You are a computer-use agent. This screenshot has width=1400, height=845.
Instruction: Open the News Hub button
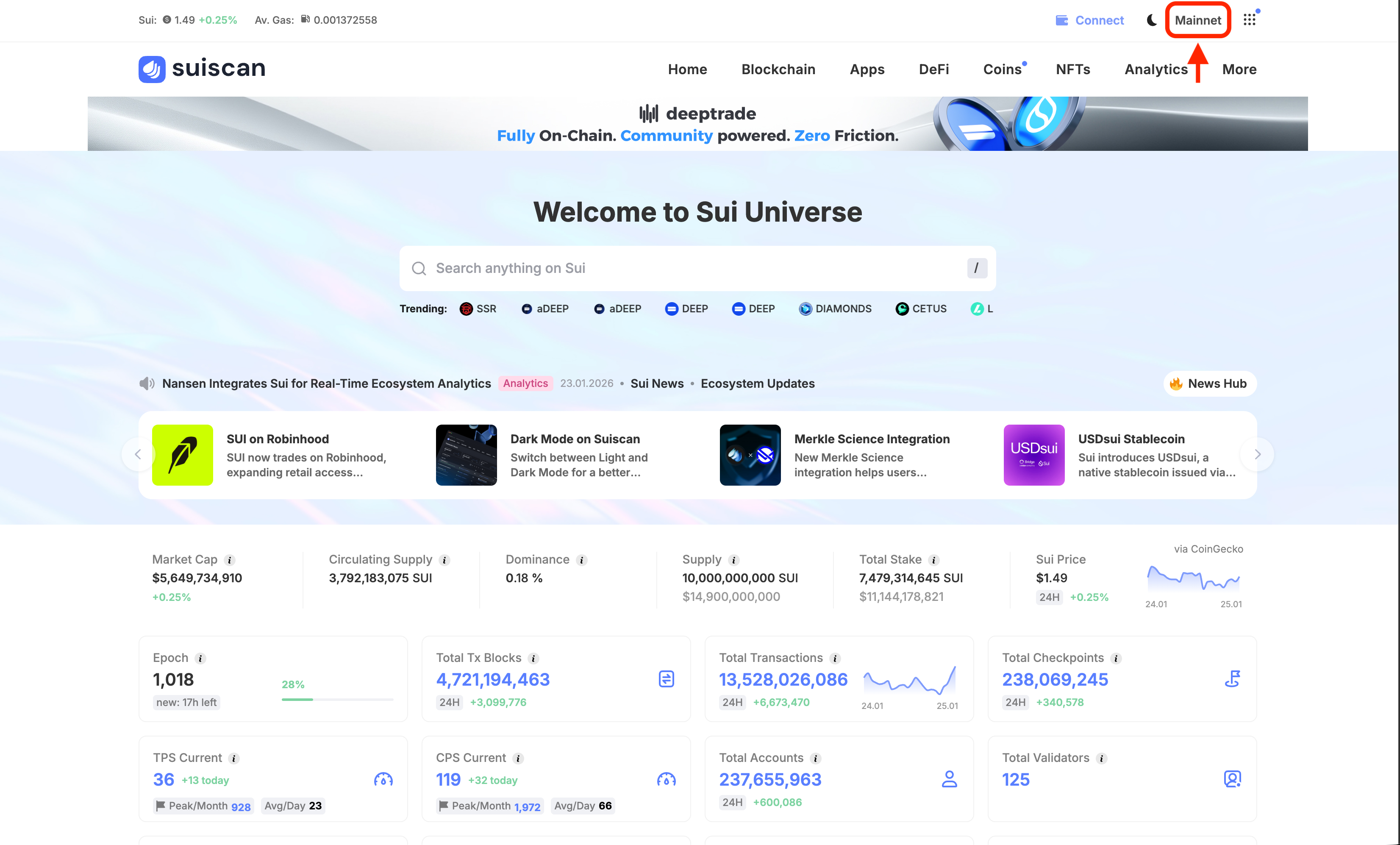[1210, 384]
